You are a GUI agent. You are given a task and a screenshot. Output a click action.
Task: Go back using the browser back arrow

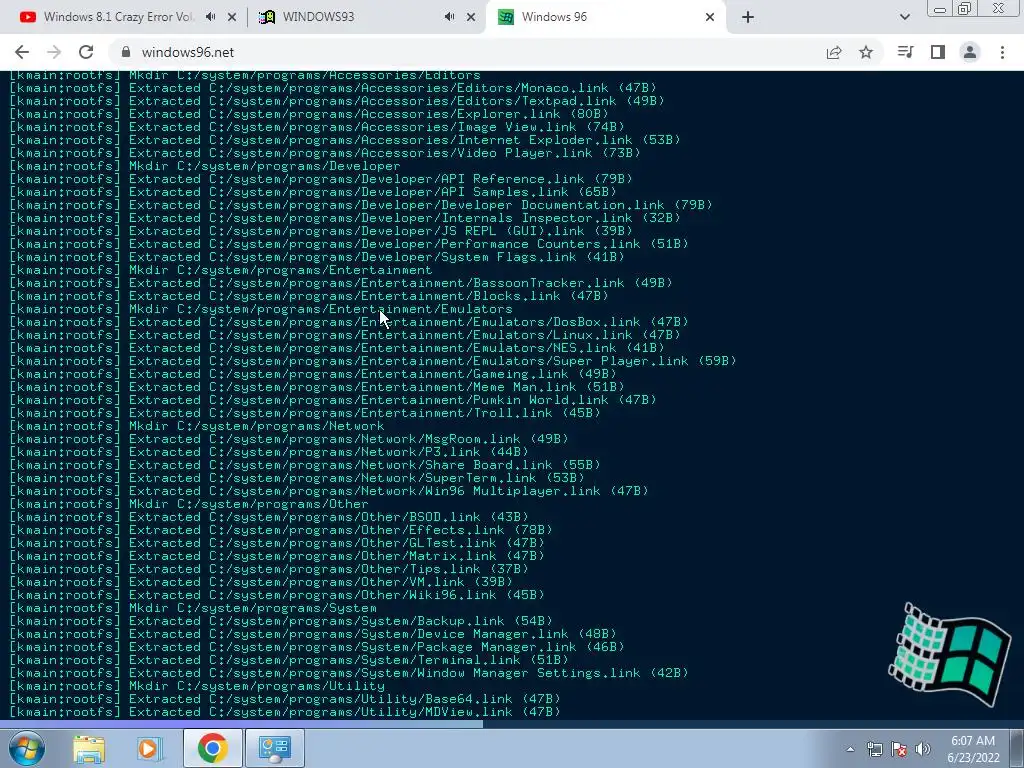coord(22,52)
